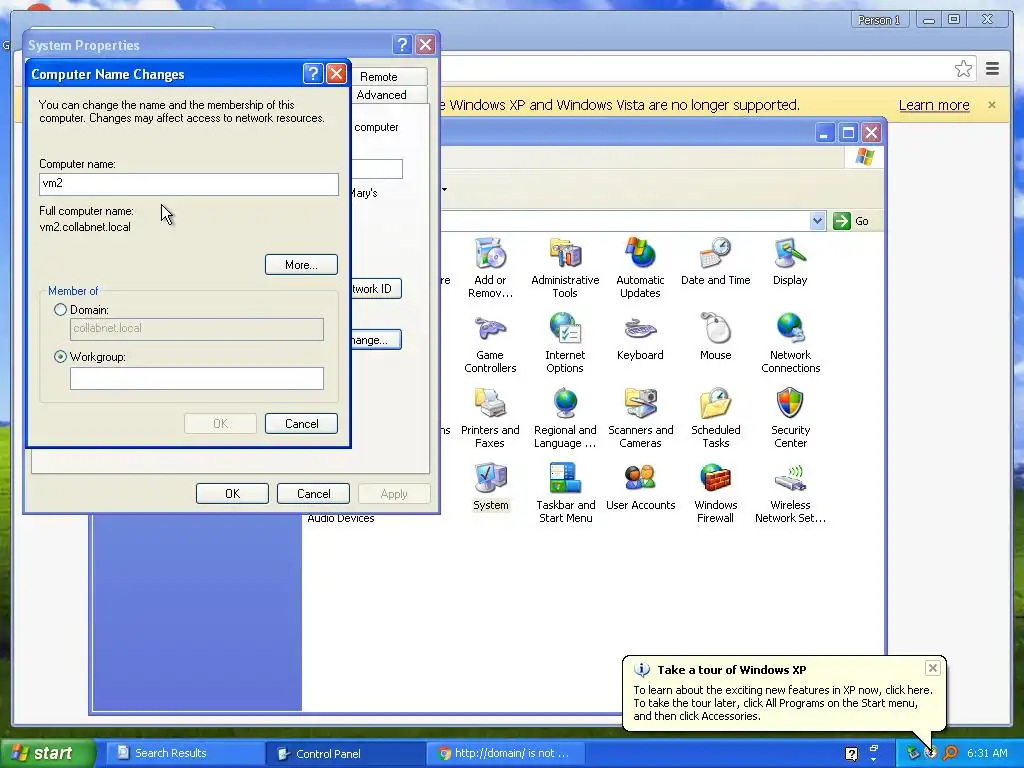Follow the Learn more link
1024x768 pixels.
click(934, 105)
